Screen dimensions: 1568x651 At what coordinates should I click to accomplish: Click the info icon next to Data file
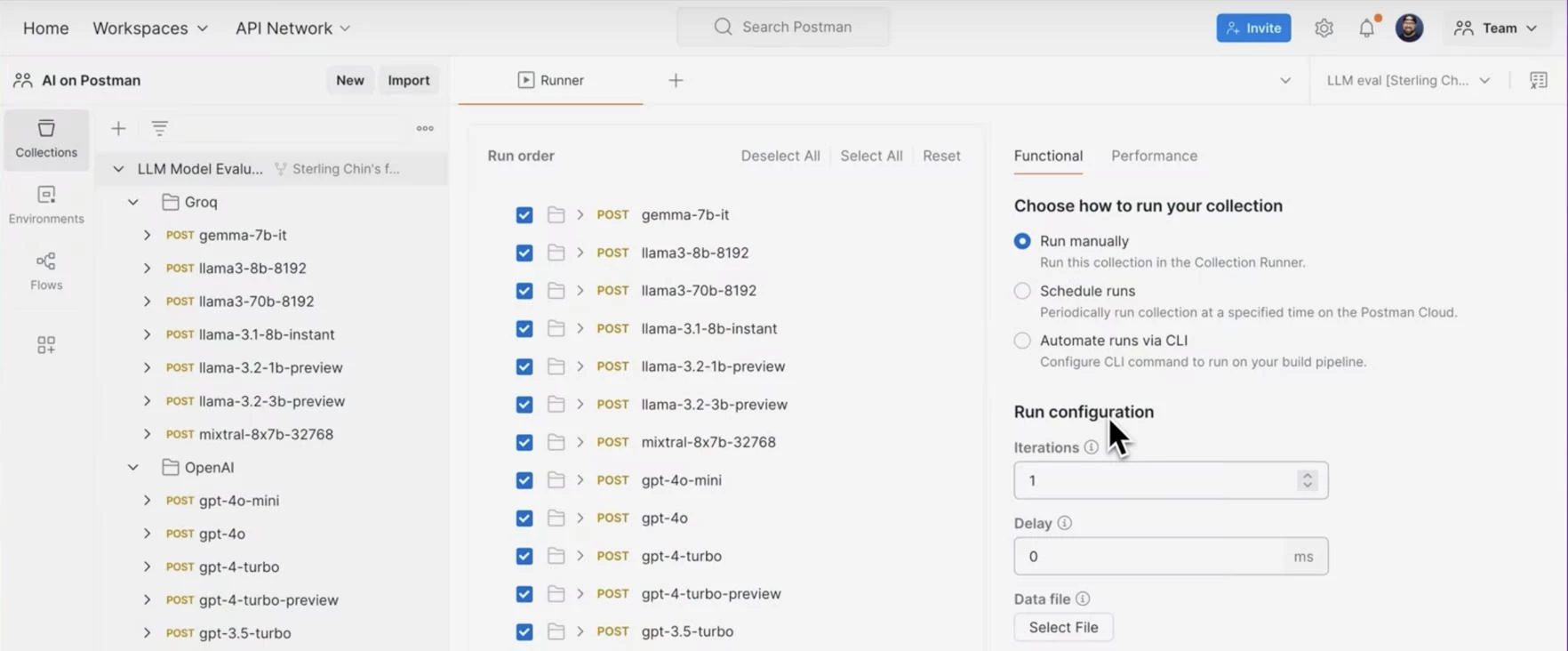tap(1082, 599)
